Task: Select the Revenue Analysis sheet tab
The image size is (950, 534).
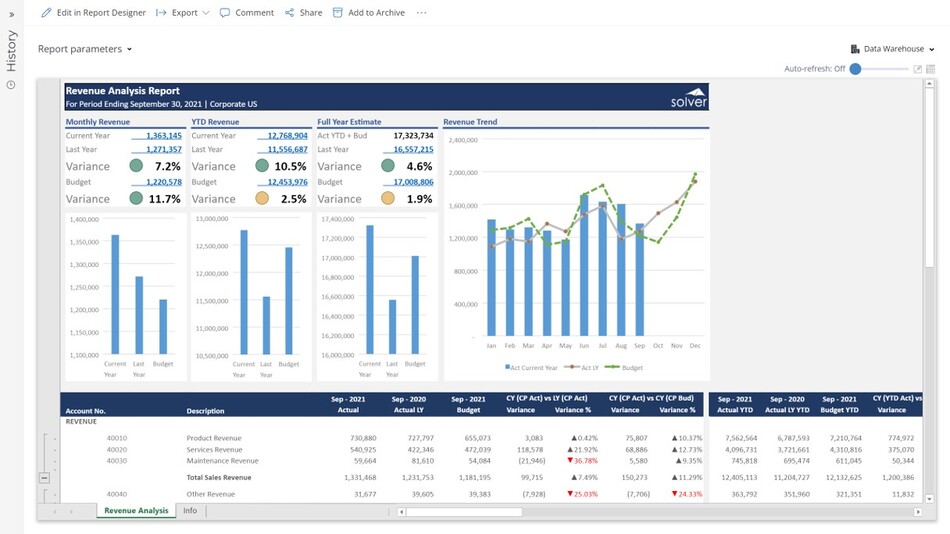Action: click(x=136, y=511)
